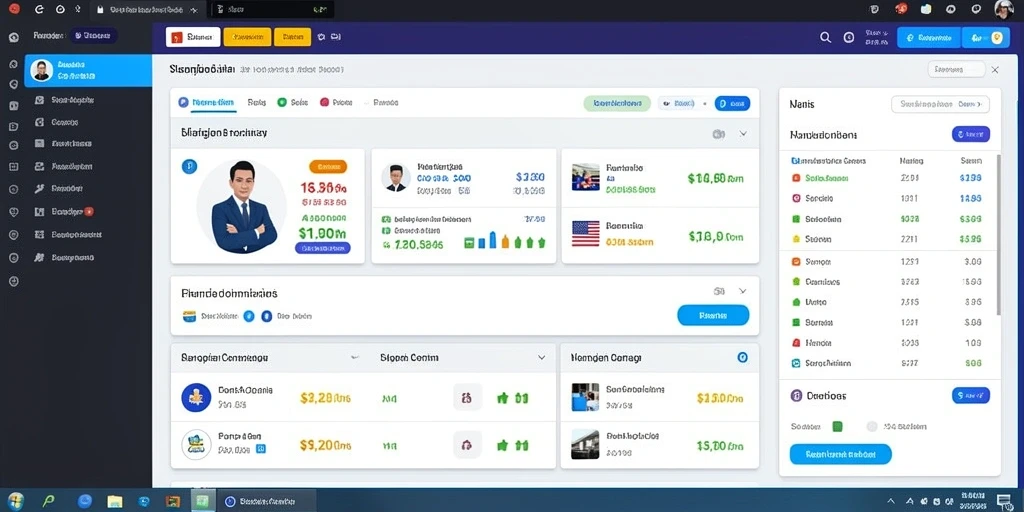Viewport: 1024px width, 512px height.
Task: Show hidden tray icons with the taskbar chevron
Action: (x=889, y=501)
